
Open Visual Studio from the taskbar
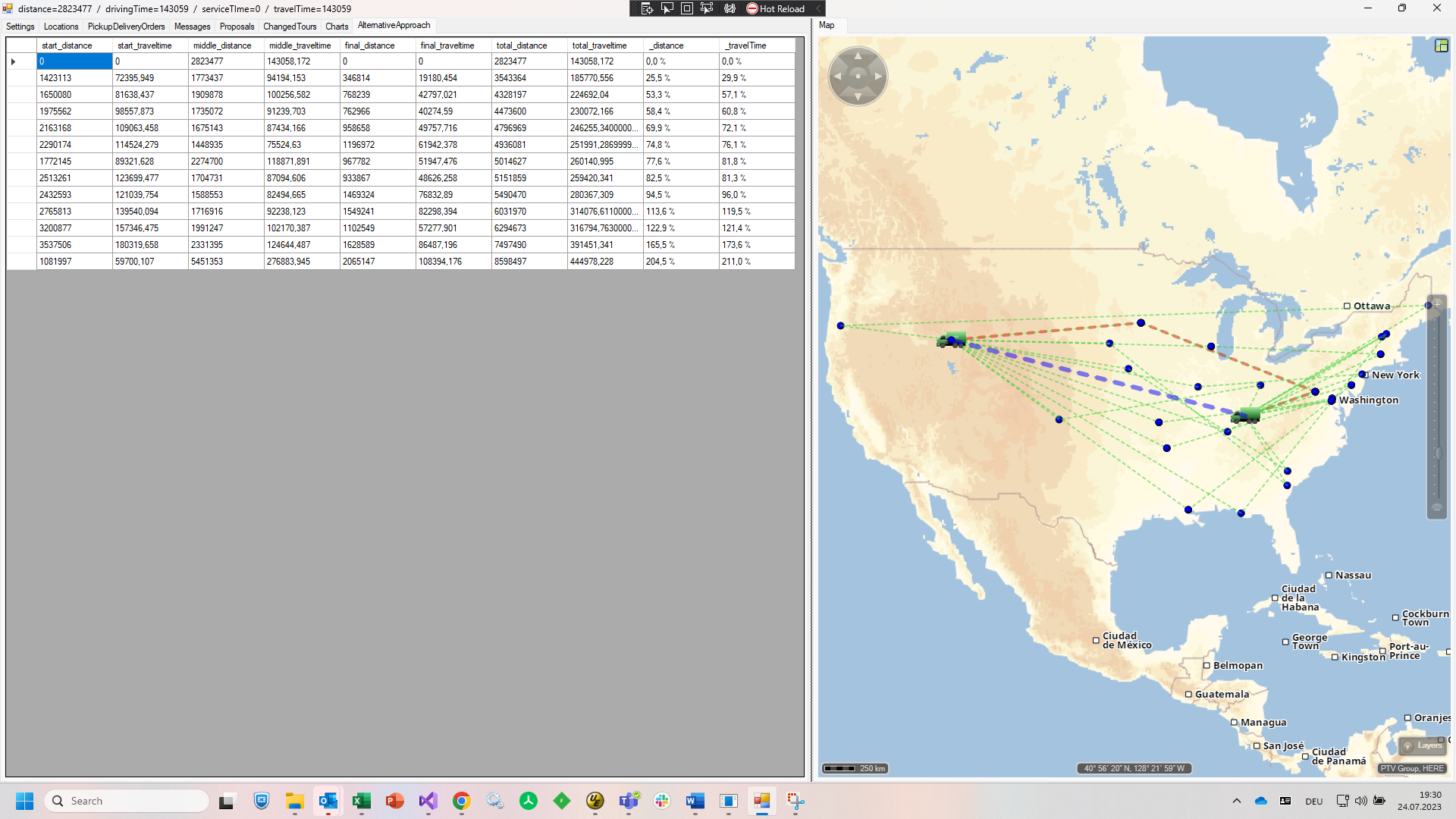pos(428,801)
